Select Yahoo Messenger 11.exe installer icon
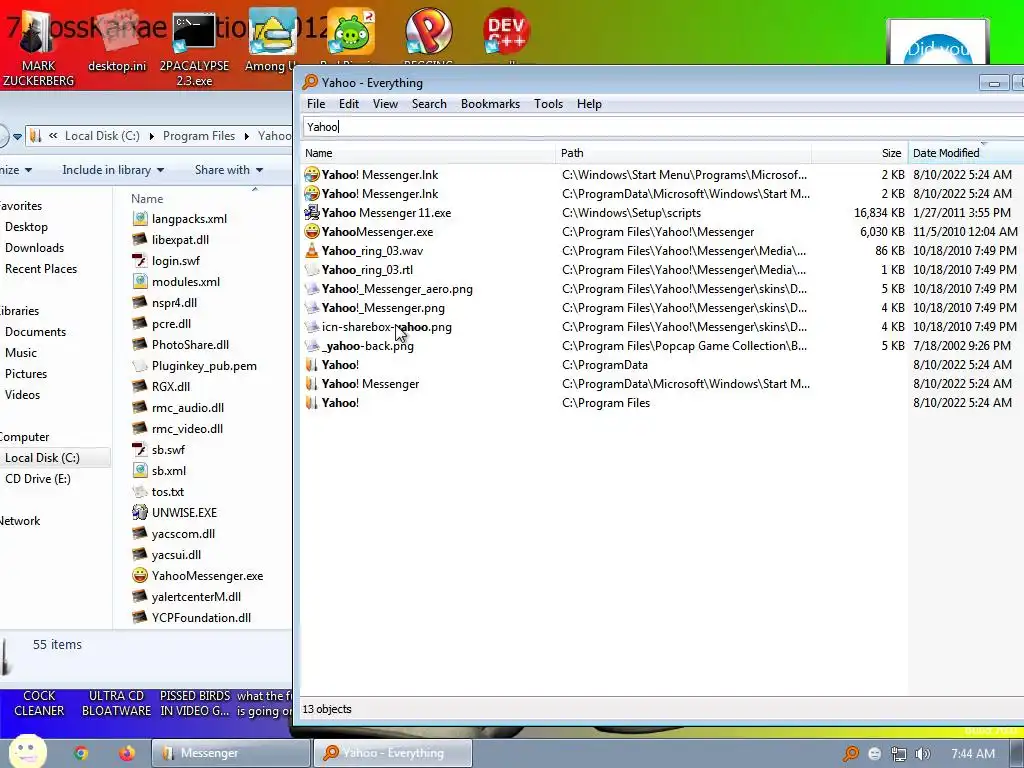 [x=312, y=213]
